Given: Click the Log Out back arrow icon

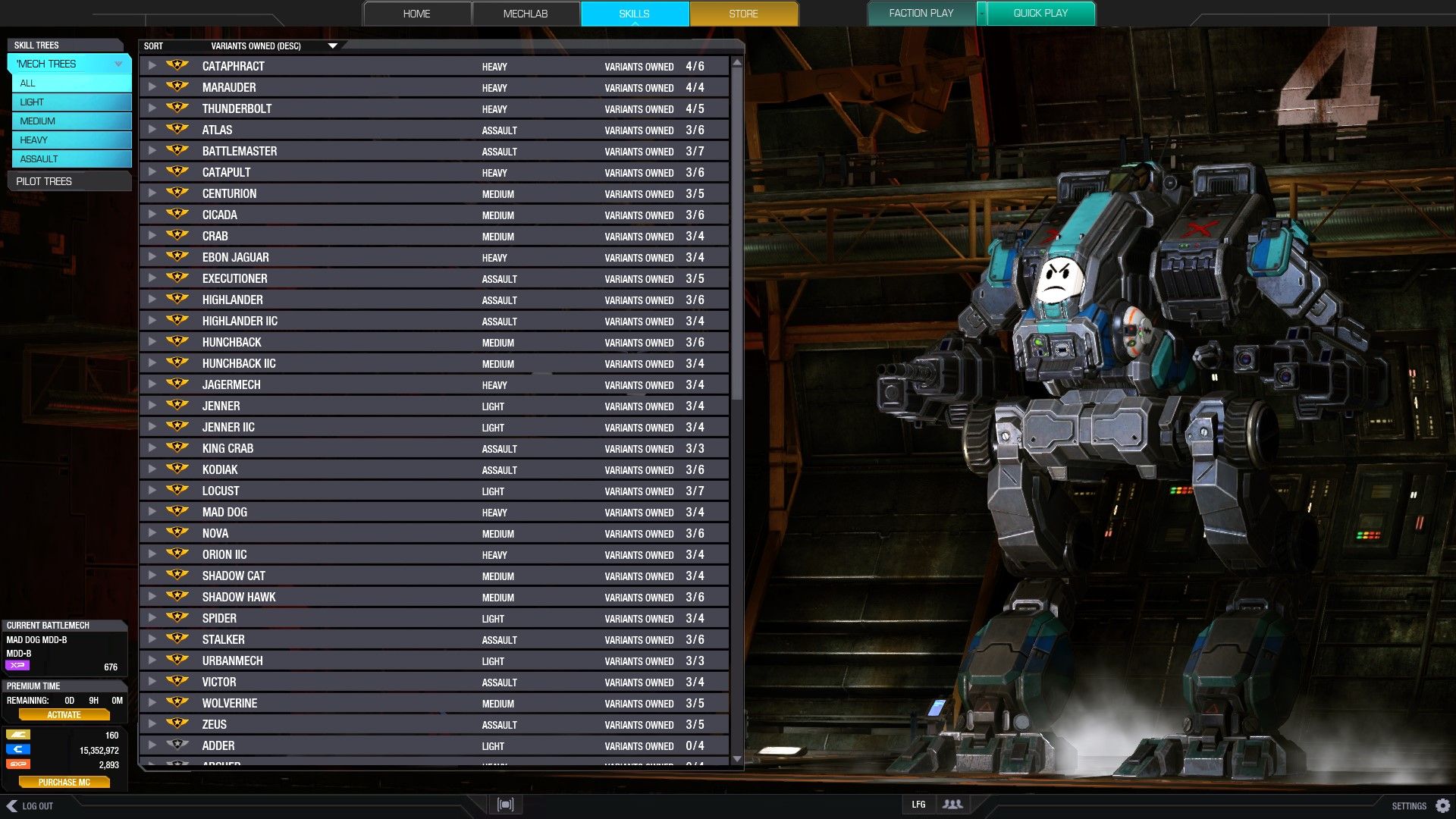Looking at the screenshot, I should pyautogui.click(x=11, y=805).
